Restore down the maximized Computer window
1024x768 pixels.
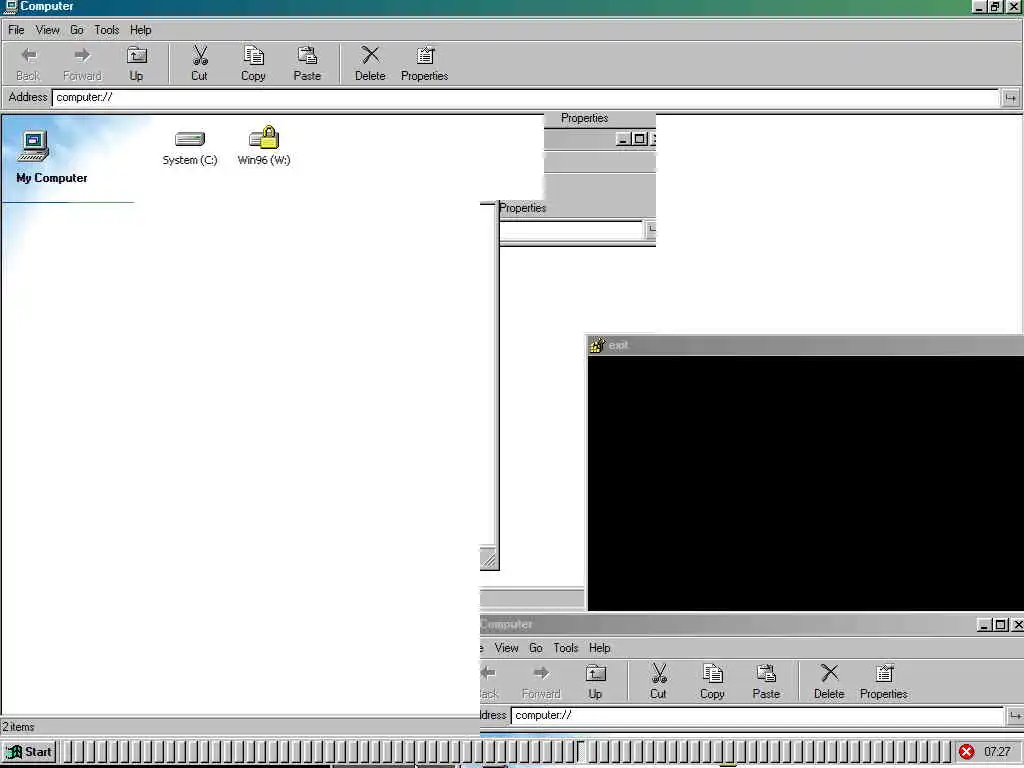coord(995,7)
